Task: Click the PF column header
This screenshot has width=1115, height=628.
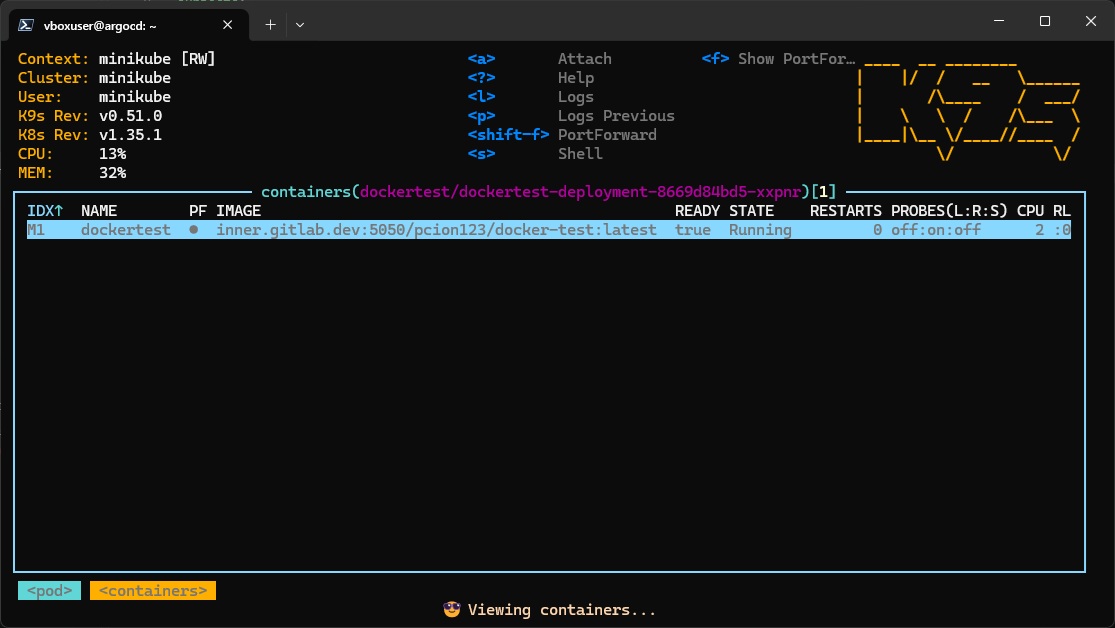Action: pyautogui.click(x=198, y=211)
